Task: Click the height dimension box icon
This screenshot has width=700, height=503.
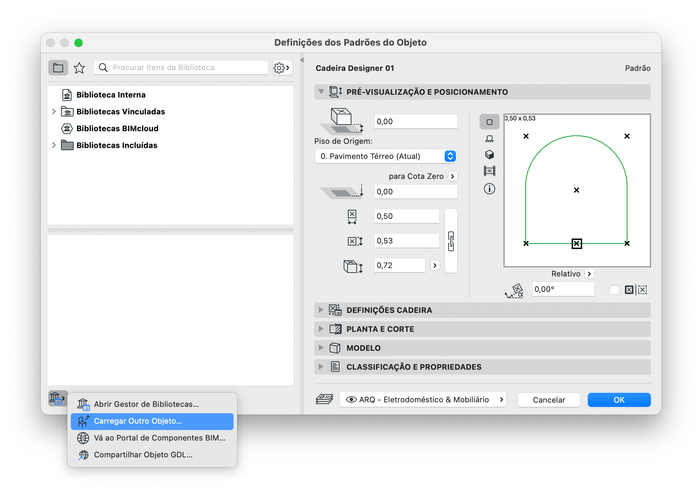Action: pos(353,266)
